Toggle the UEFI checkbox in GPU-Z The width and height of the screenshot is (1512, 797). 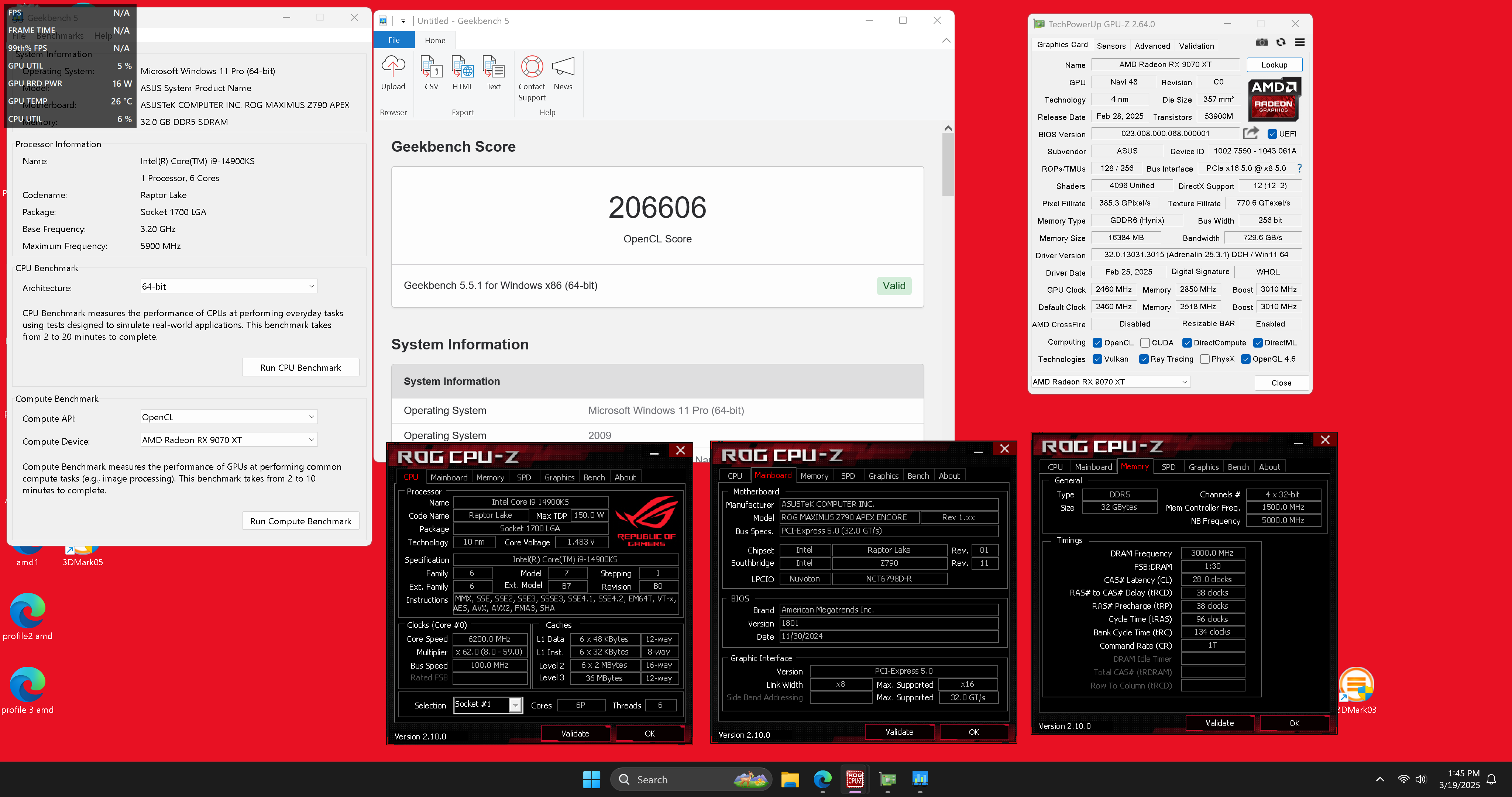click(x=1272, y=134)
